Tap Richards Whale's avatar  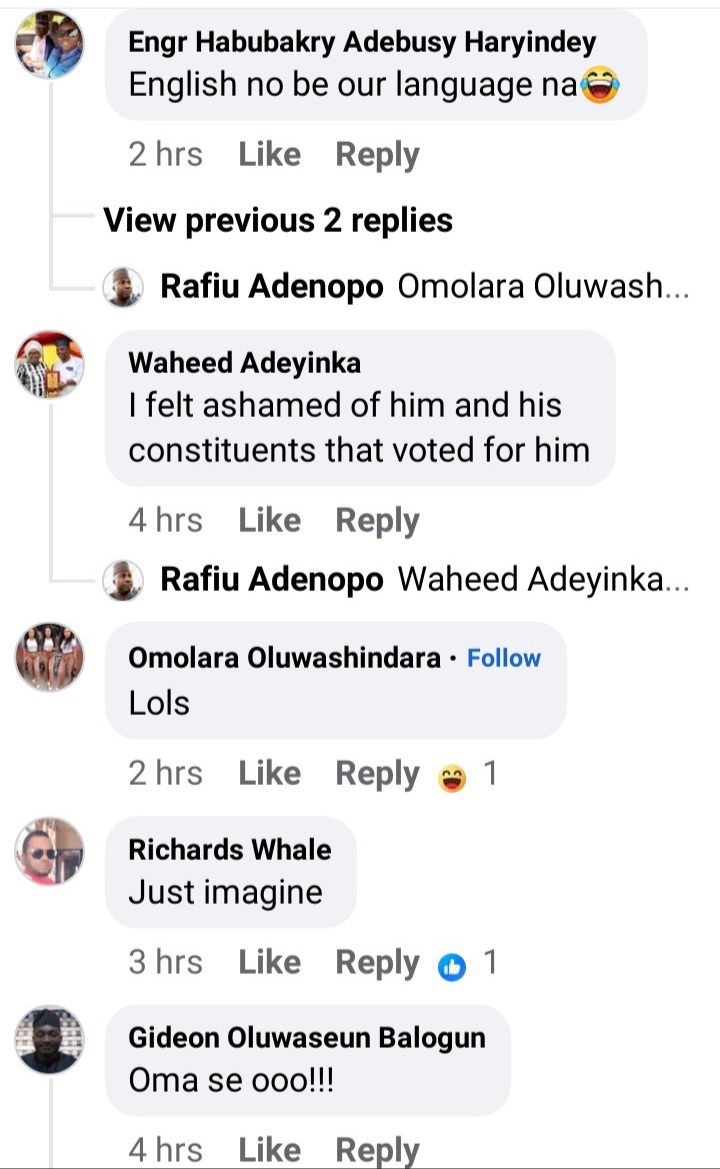(50, 851)
